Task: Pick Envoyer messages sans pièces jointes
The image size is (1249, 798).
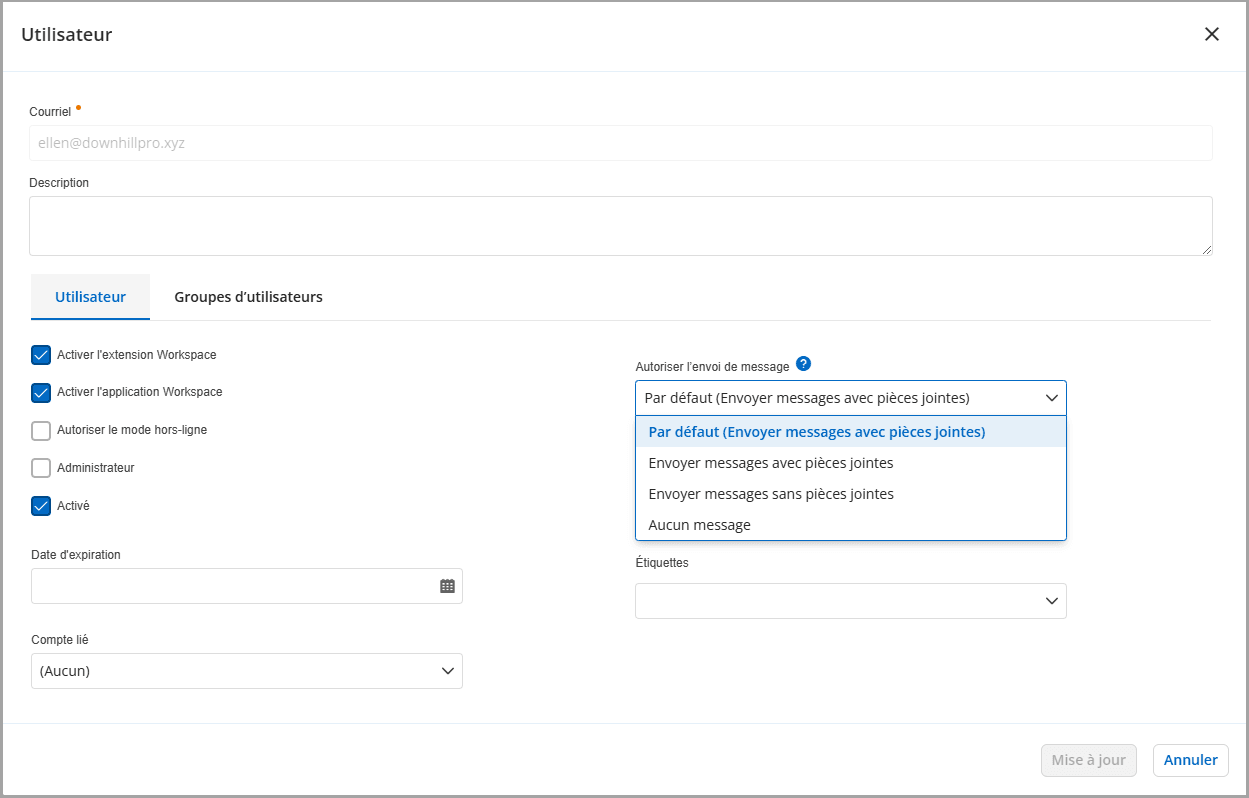Action: pos(771,494)
